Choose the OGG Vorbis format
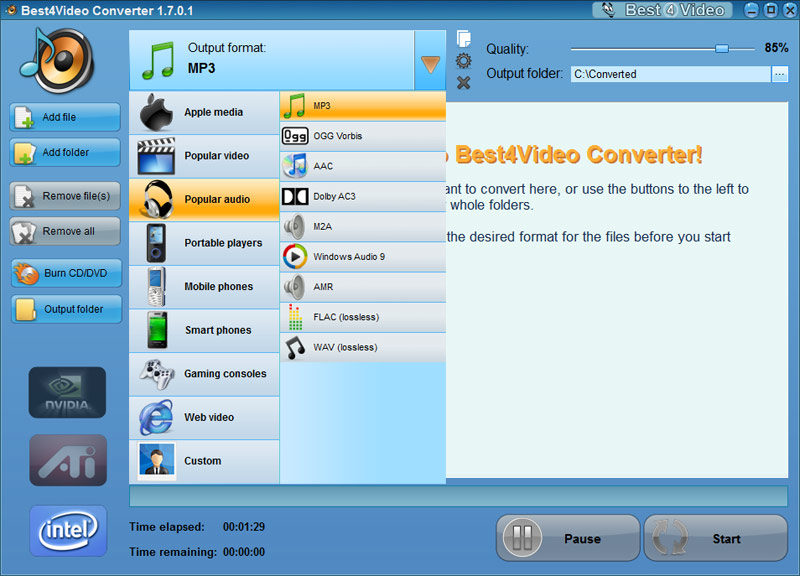Viewport: 800px width, 576px height. pos(363,136)
